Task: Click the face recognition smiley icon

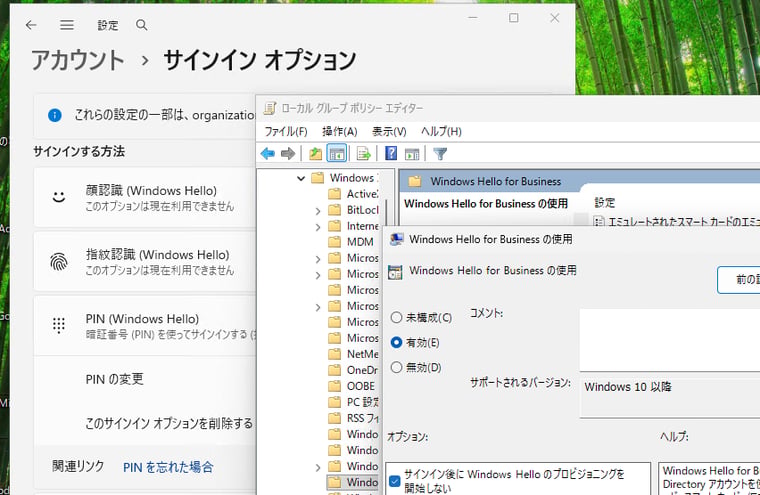Action: [x=59, y=197]
